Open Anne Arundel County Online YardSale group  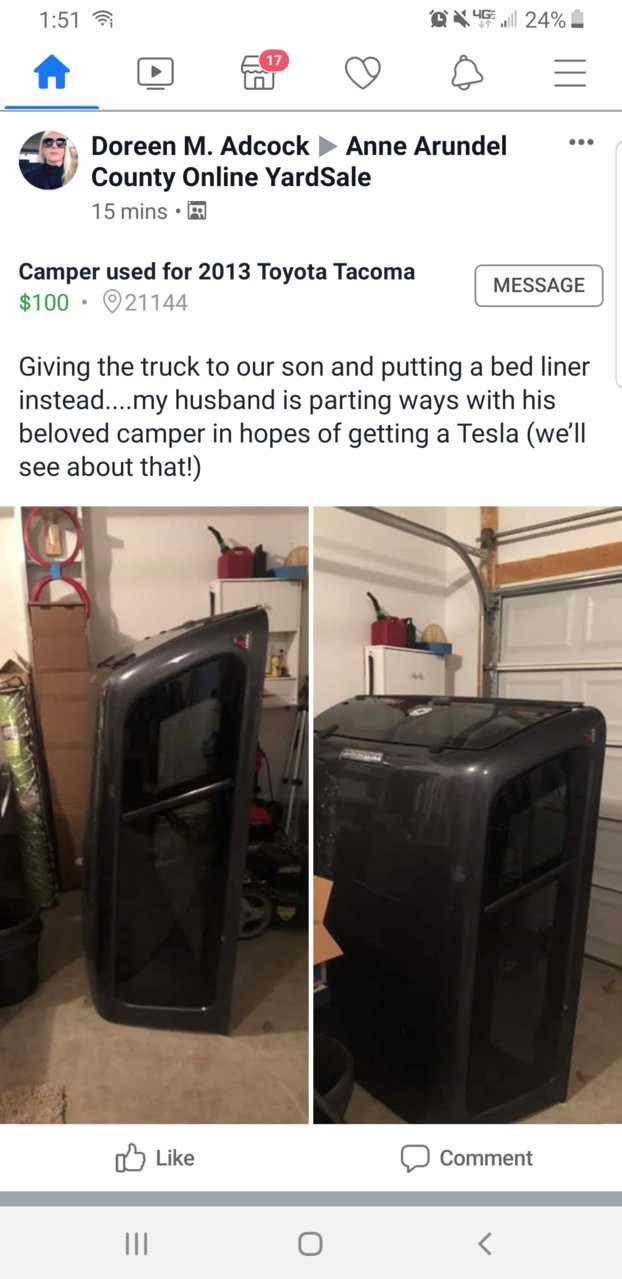point(299,161)
